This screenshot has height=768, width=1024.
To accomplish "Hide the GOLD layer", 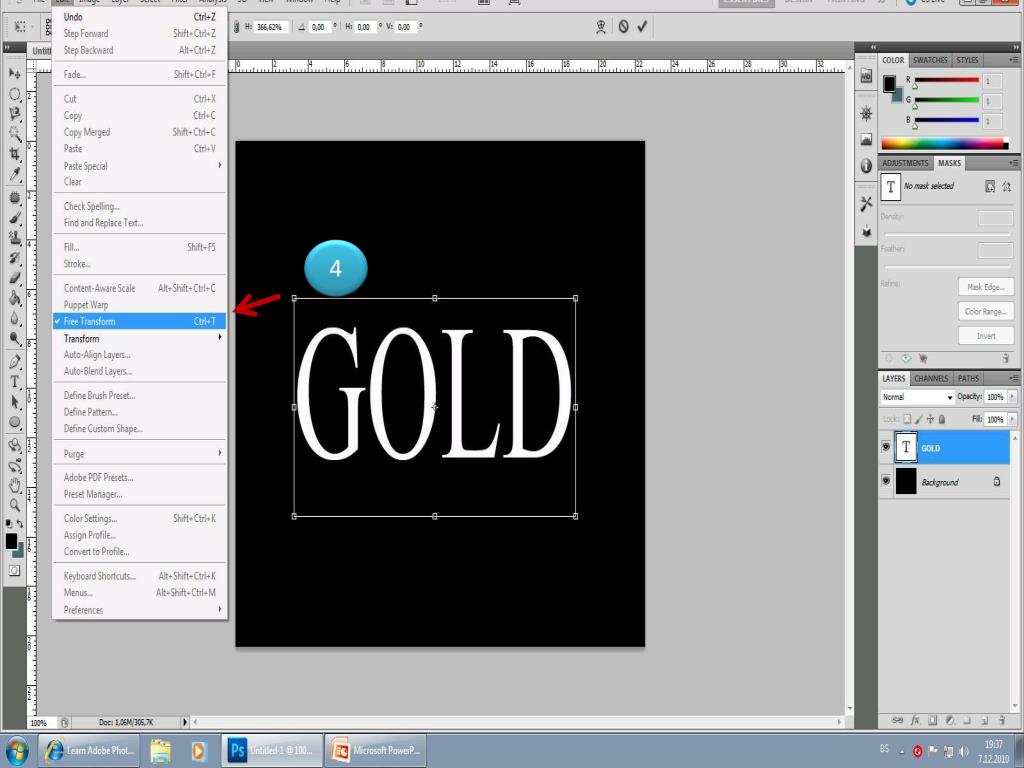I will (886, 447).
